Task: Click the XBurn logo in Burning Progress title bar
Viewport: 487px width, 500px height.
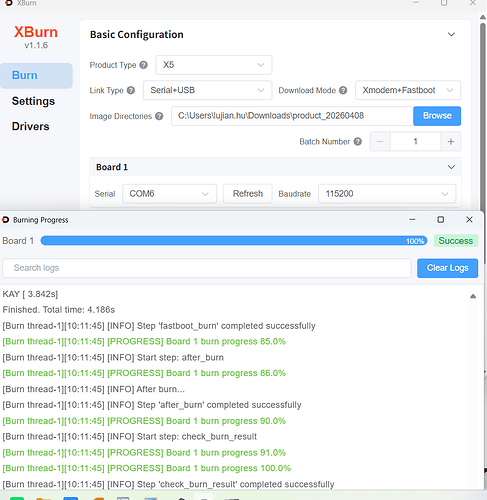Action: (x=5, y=220)
